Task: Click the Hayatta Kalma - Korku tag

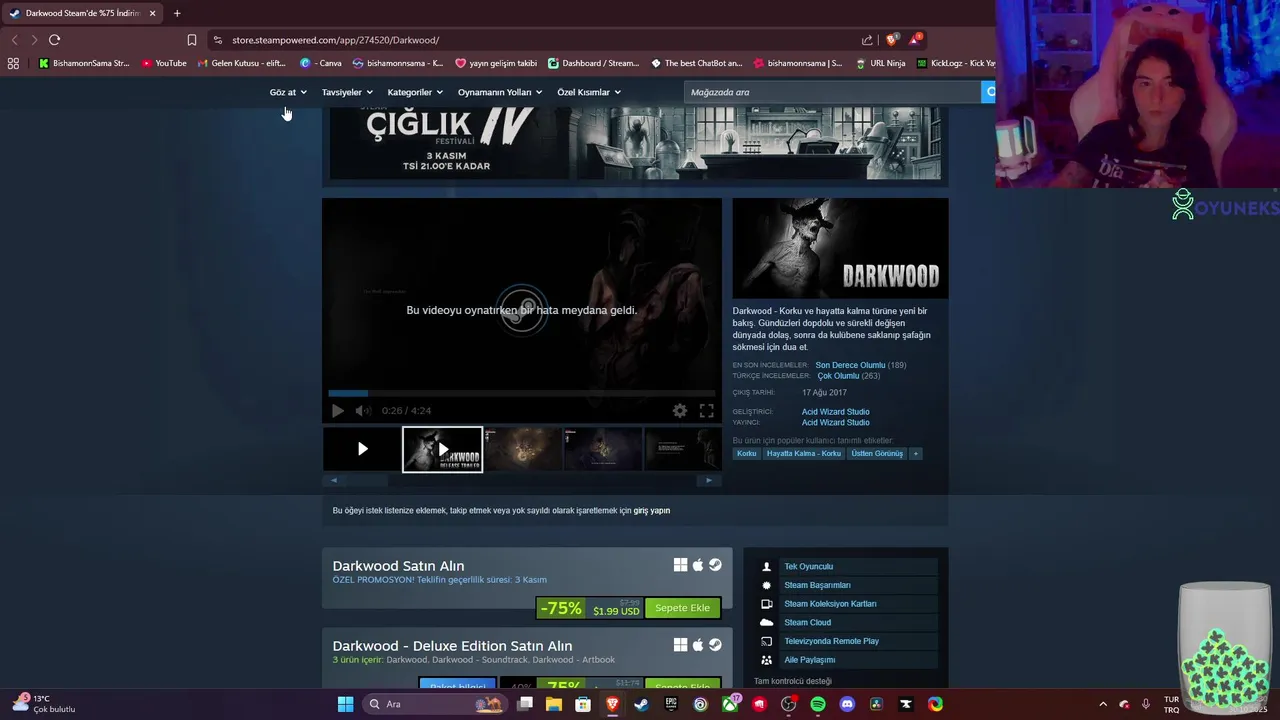Action: coord(804,454)
